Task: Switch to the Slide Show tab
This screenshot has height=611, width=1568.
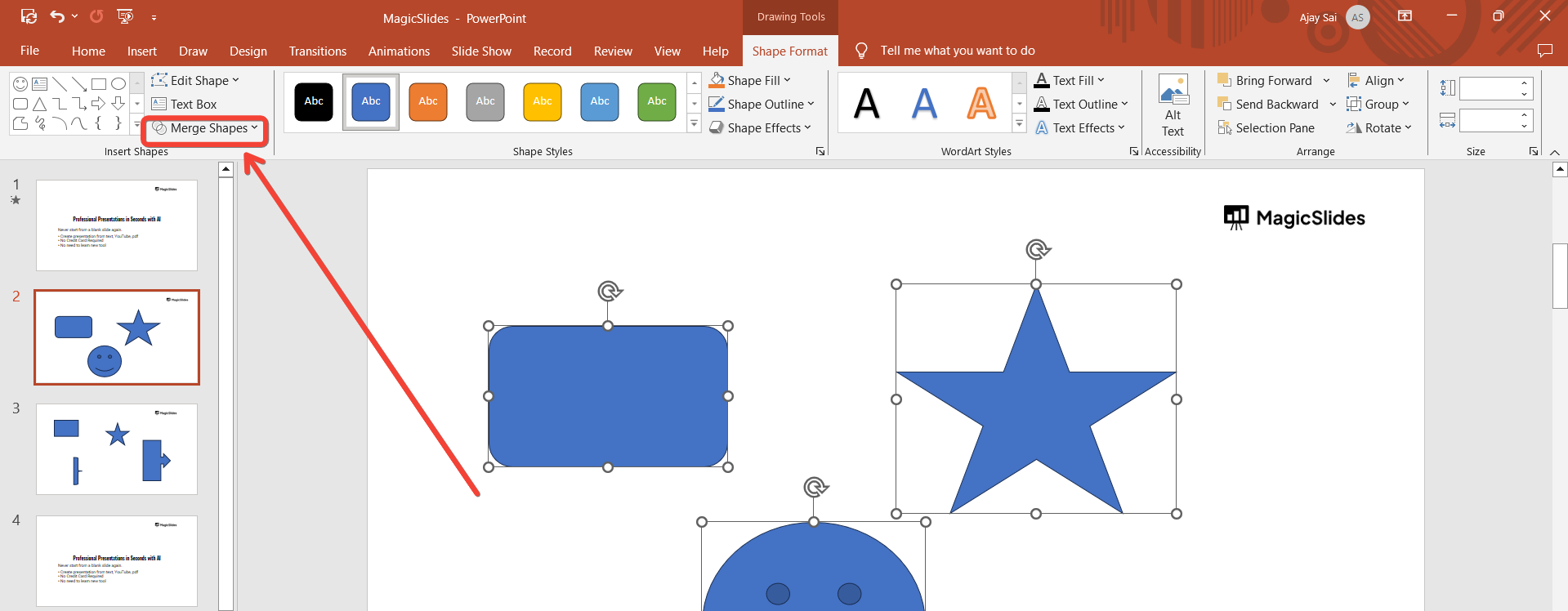Action: [481, 51]
